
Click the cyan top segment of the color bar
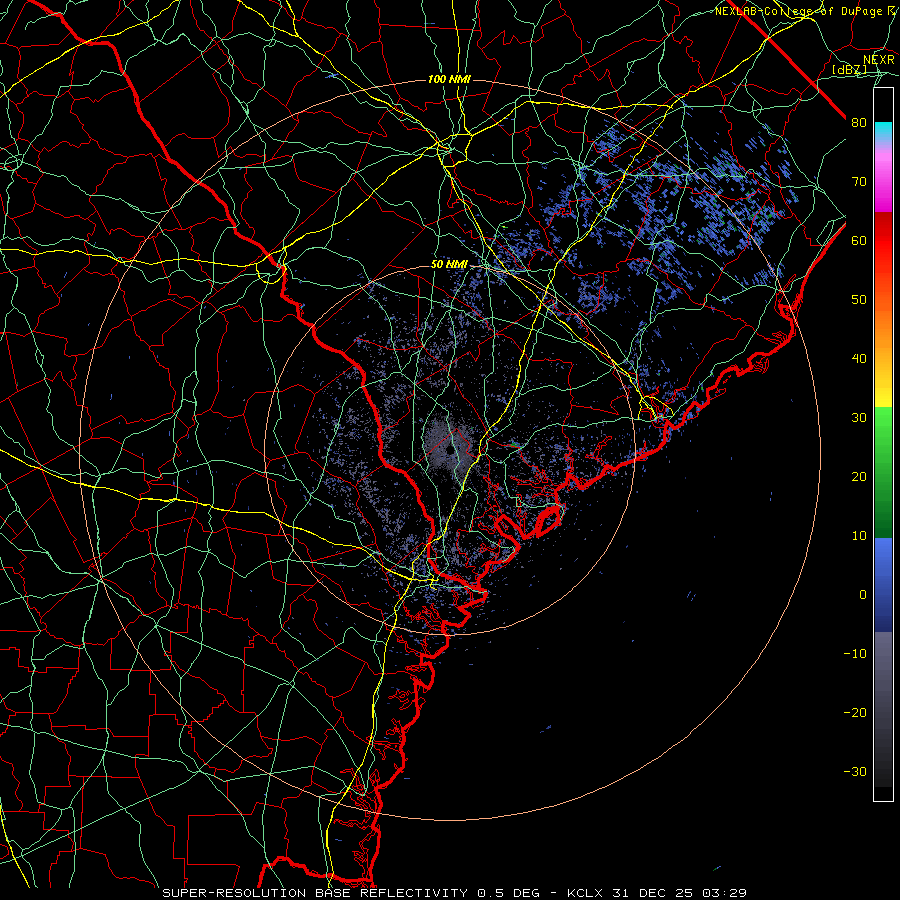pos(883,132)
